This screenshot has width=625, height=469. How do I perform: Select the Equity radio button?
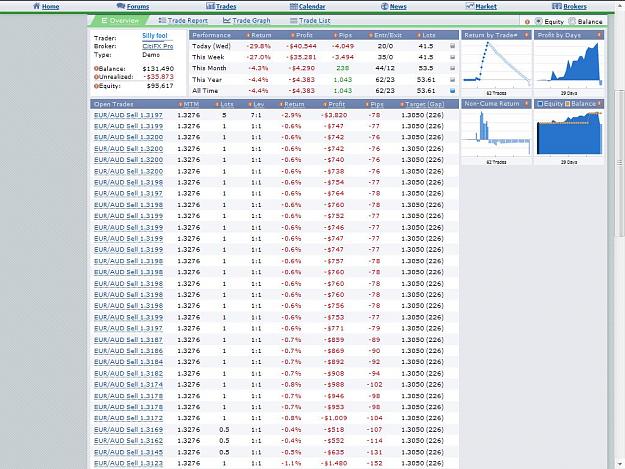[539, 21]
